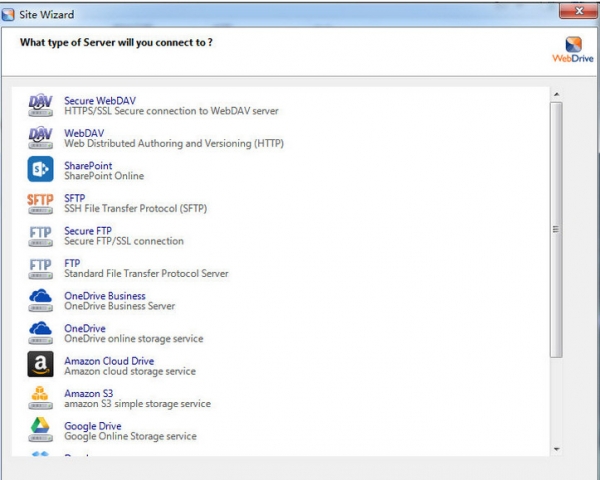Click the WebDAV (HTTP) server icon

tap(40, 137)
